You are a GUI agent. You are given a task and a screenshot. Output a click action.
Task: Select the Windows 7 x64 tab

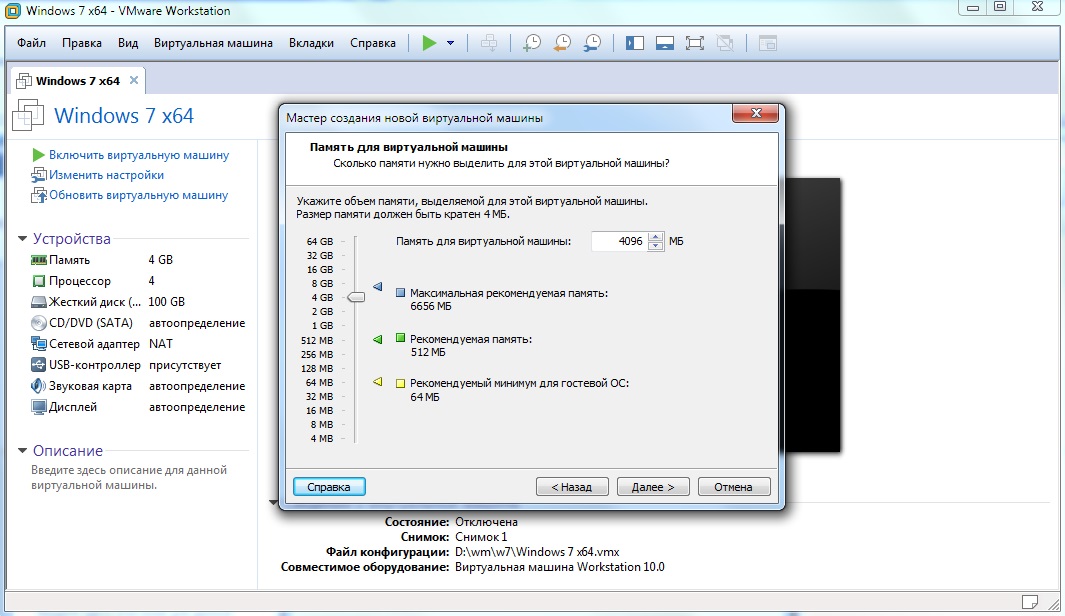77,81
